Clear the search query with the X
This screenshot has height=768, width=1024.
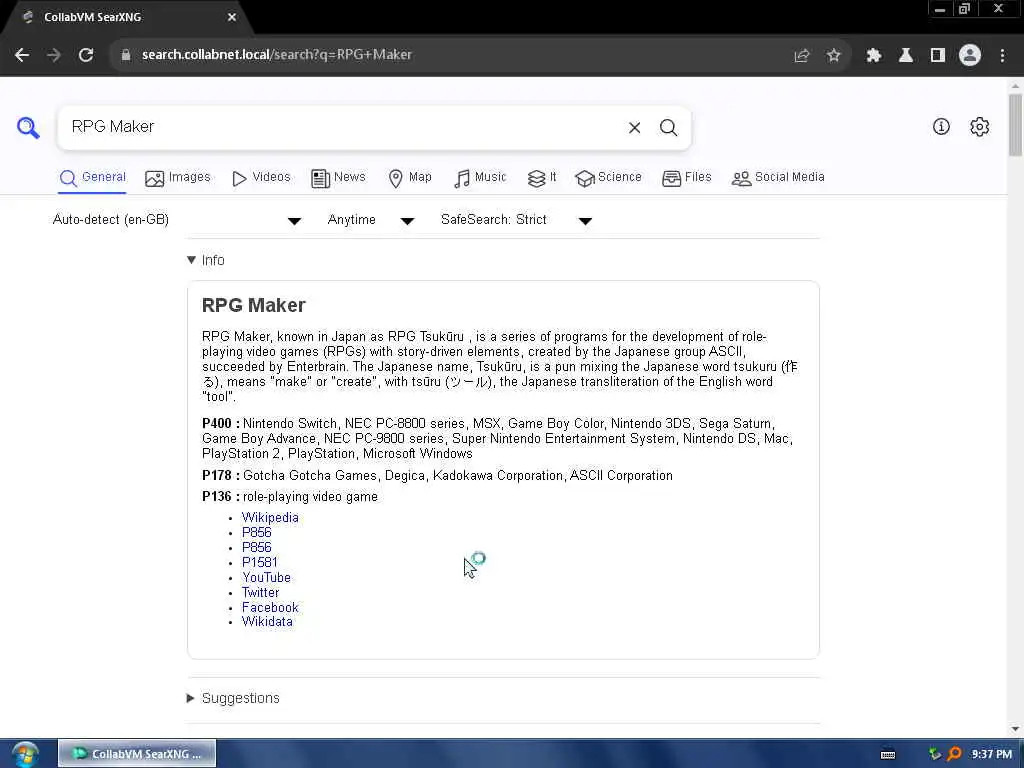tap(634, 128)
